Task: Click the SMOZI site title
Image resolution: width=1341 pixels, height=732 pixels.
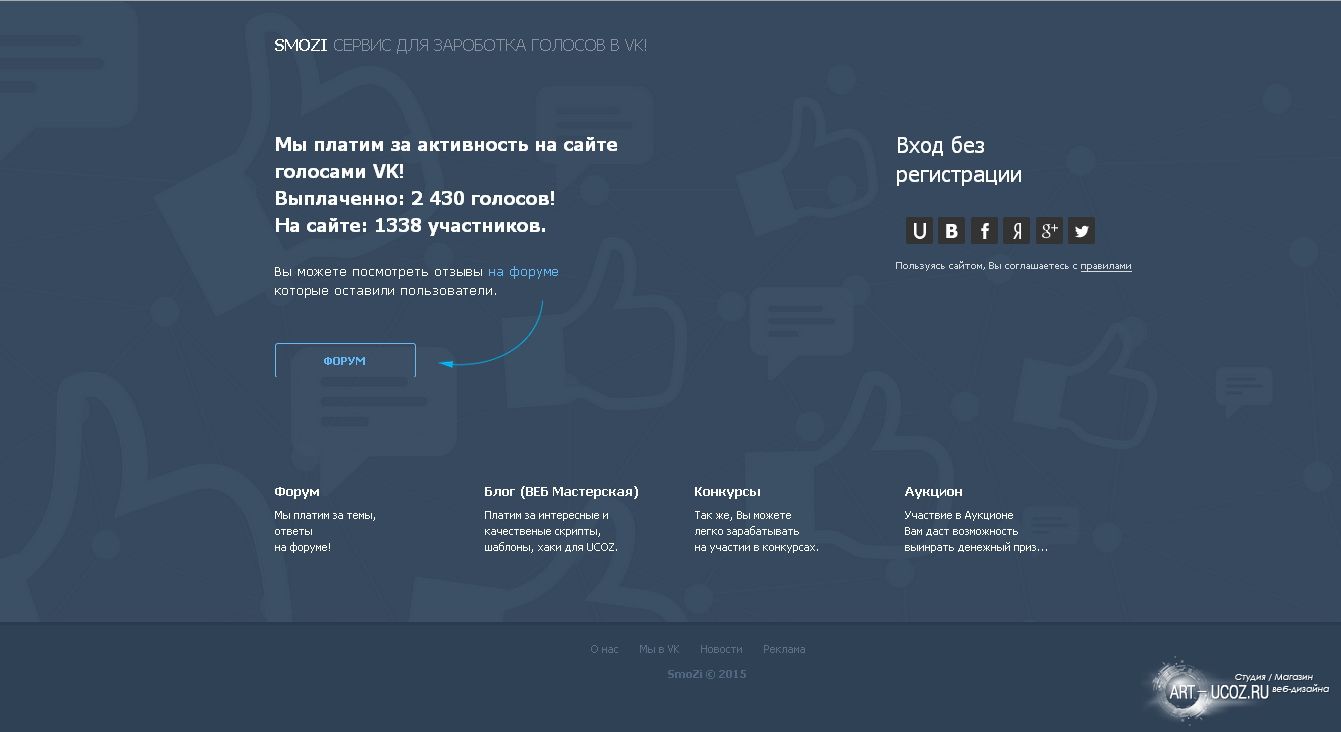Action: [301, 45]
